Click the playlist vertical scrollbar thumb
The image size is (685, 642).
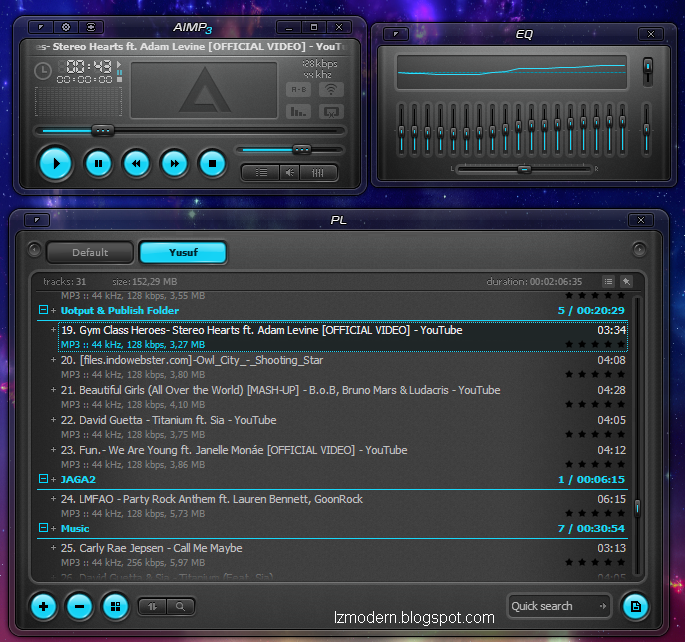(x=637, y=508)
